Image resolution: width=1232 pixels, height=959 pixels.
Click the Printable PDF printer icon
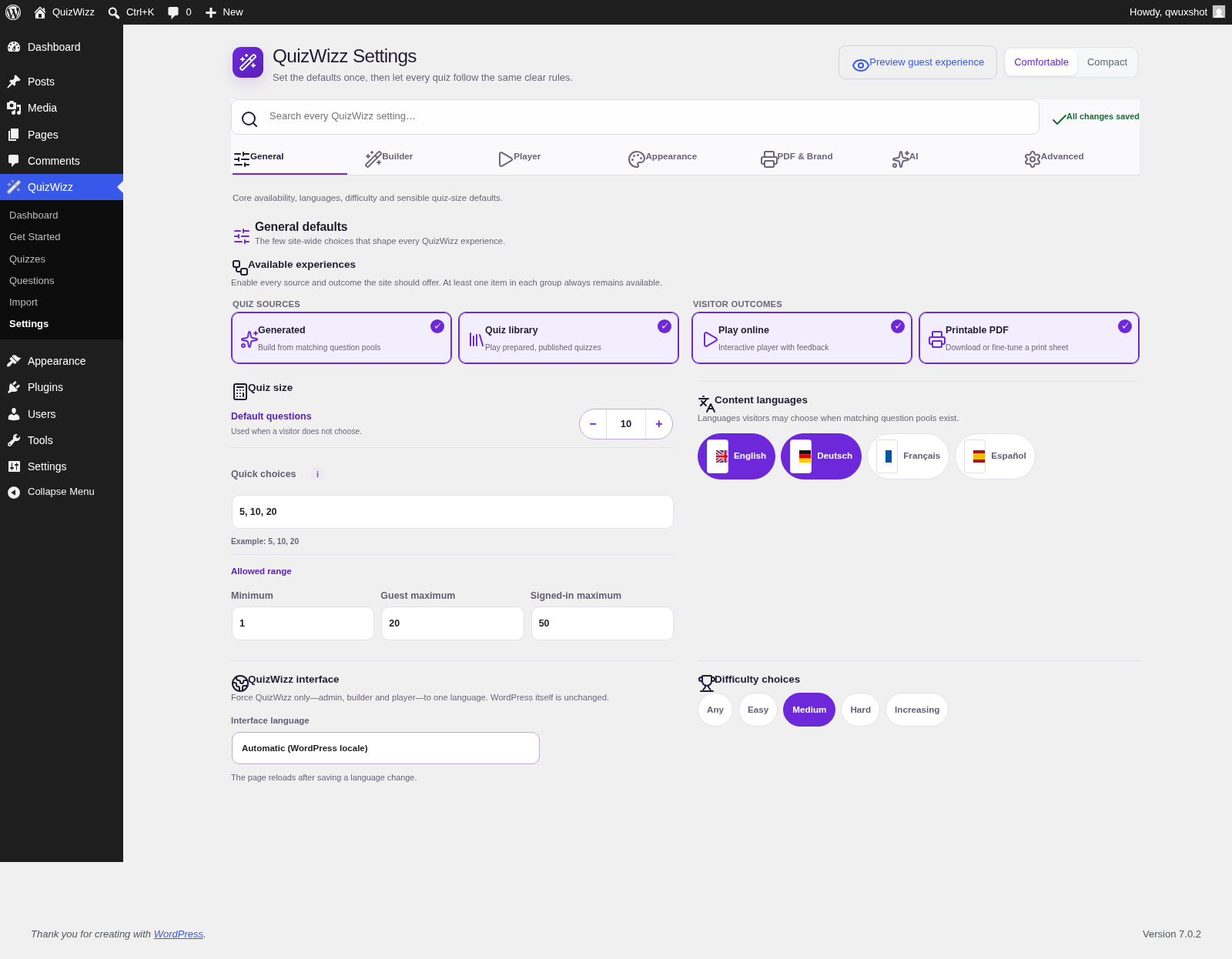pos(937,339)
